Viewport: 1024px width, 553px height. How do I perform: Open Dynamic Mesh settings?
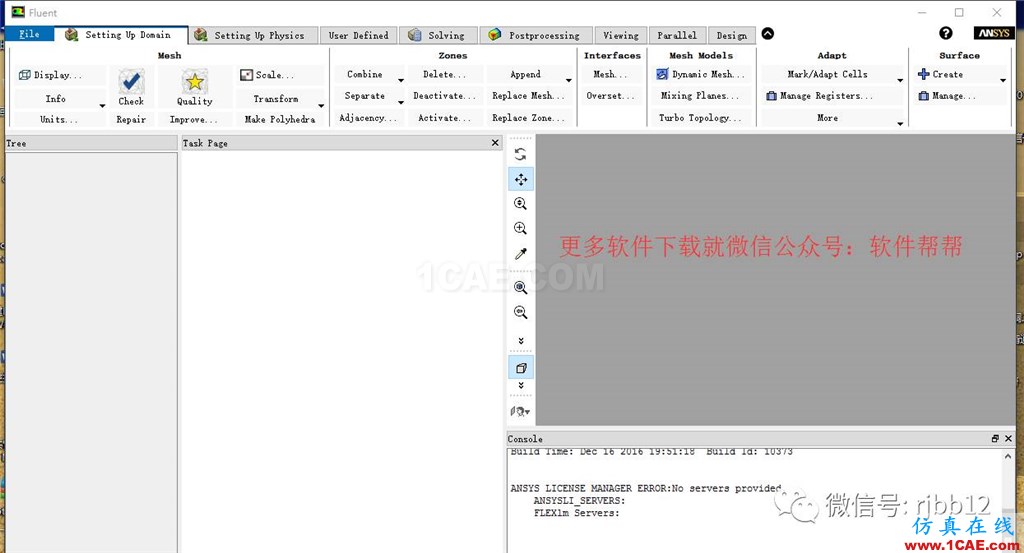(701, 74)
